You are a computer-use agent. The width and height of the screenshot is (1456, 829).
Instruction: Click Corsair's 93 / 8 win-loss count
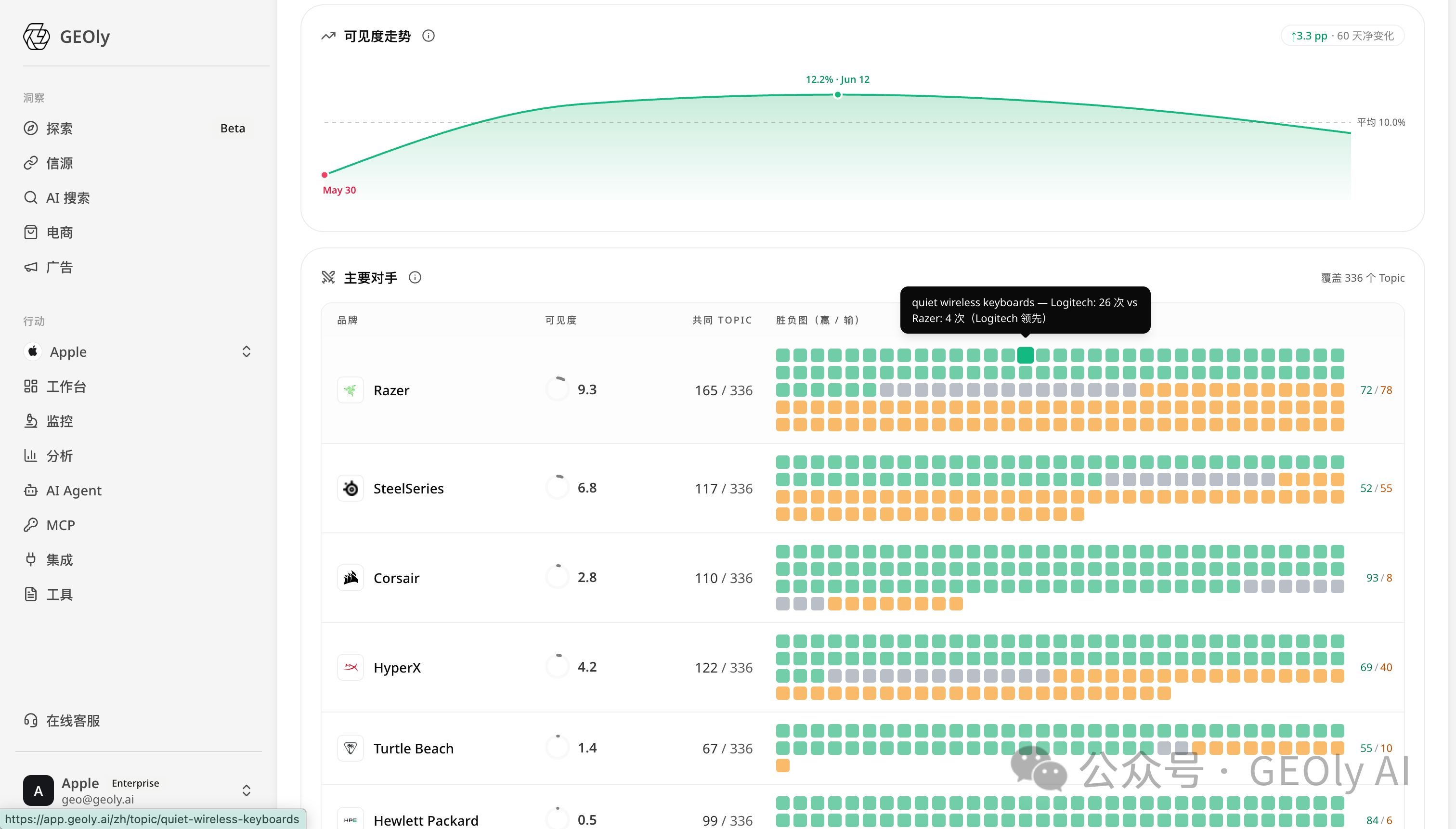click(x=1379, y=578)
